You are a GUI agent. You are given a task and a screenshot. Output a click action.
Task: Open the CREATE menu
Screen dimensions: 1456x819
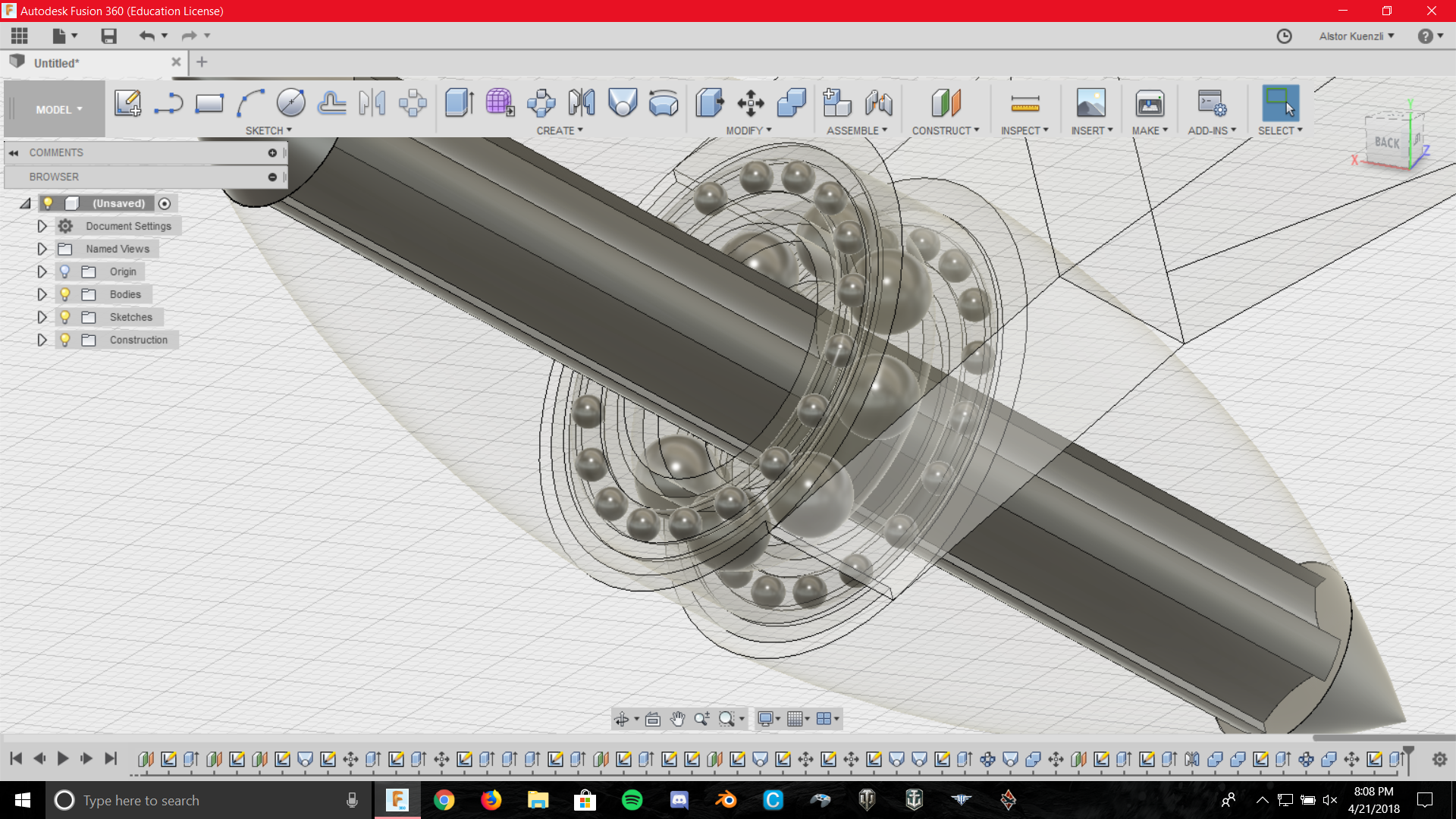pos(560,130)
